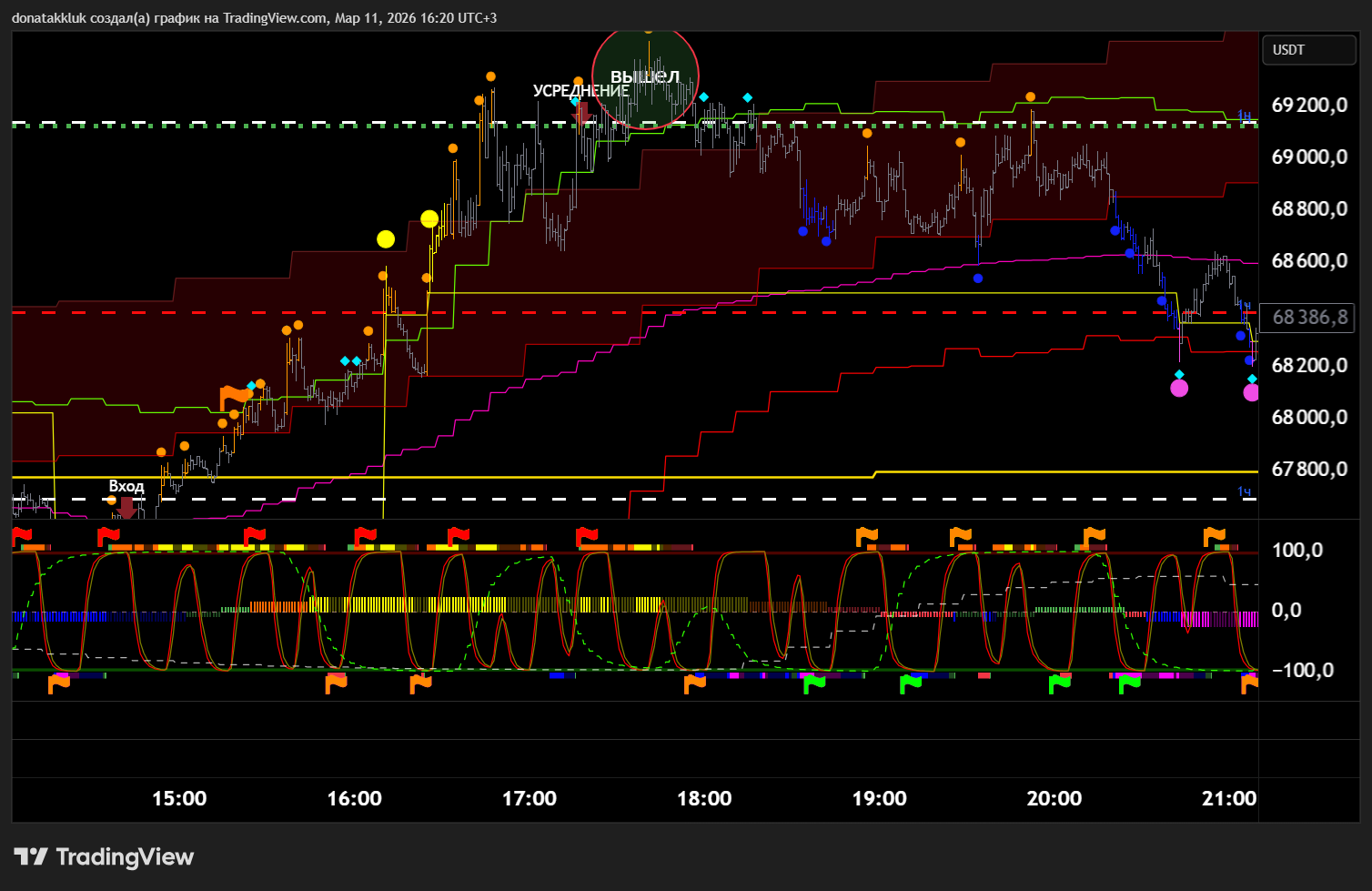Select the oscillator 100,0 scale label

[x=1297, y=551]
